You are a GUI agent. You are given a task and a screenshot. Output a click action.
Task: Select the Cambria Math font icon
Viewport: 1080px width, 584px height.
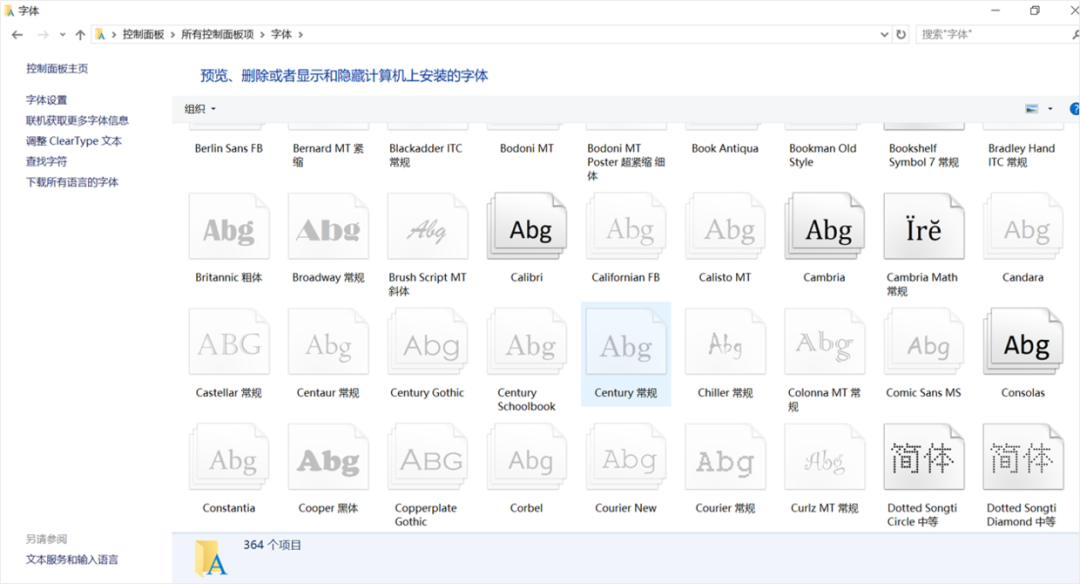click(923, 227)
